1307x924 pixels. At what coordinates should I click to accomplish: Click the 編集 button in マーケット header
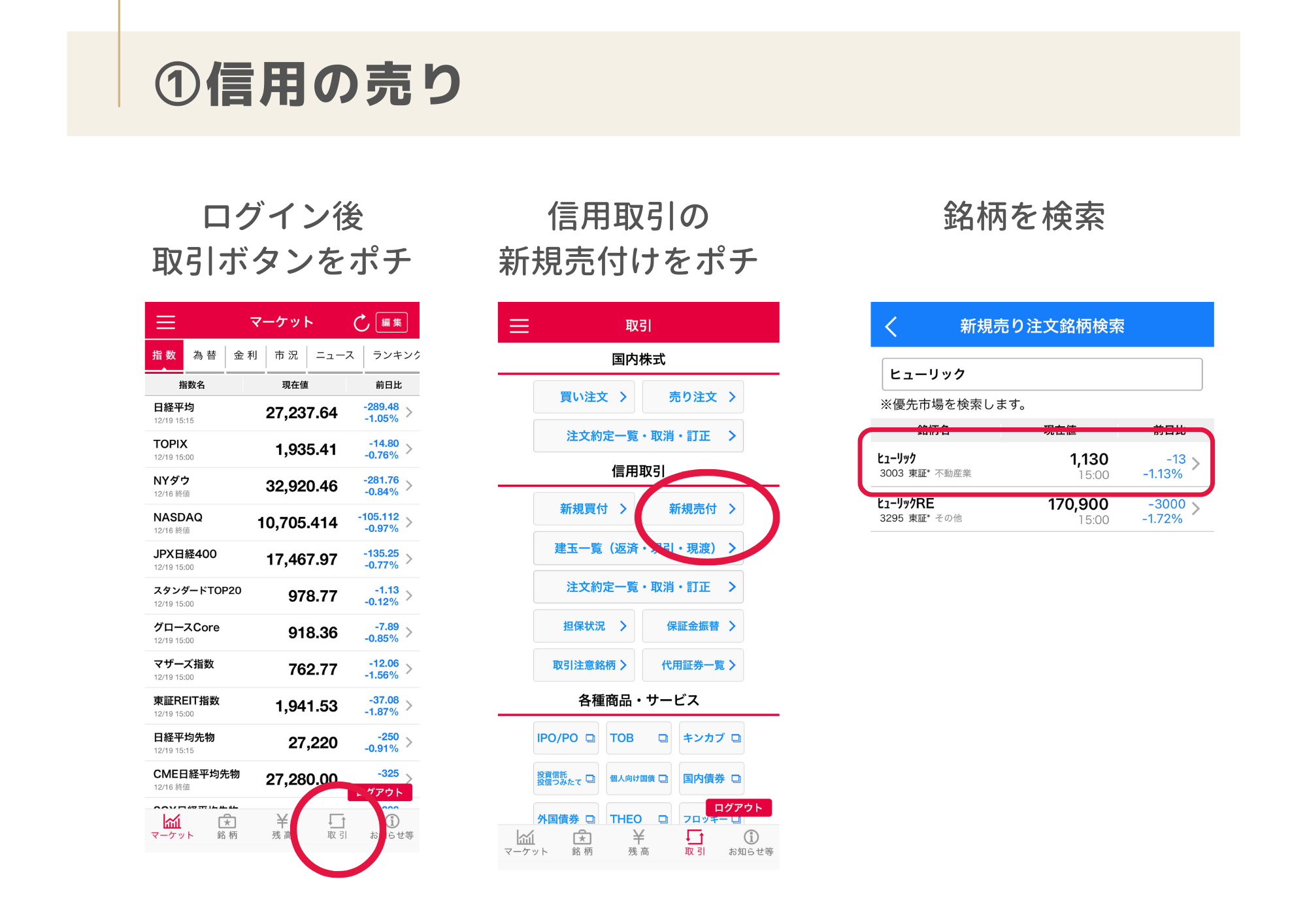coord(391,322)
